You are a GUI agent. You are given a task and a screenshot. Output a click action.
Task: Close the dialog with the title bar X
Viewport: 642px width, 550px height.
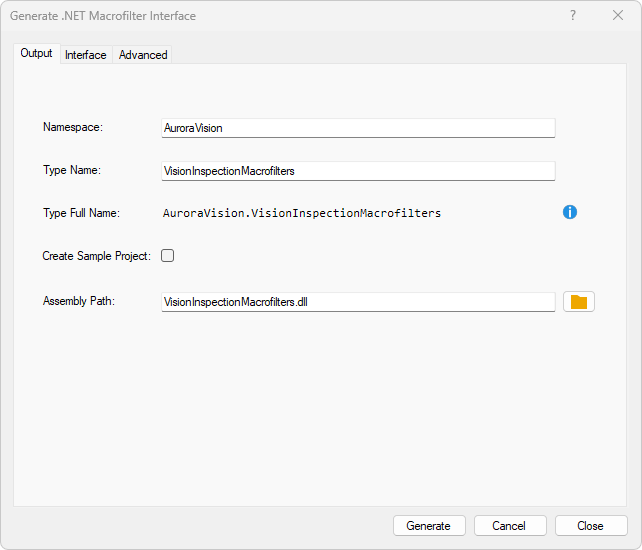click(618, 16)
